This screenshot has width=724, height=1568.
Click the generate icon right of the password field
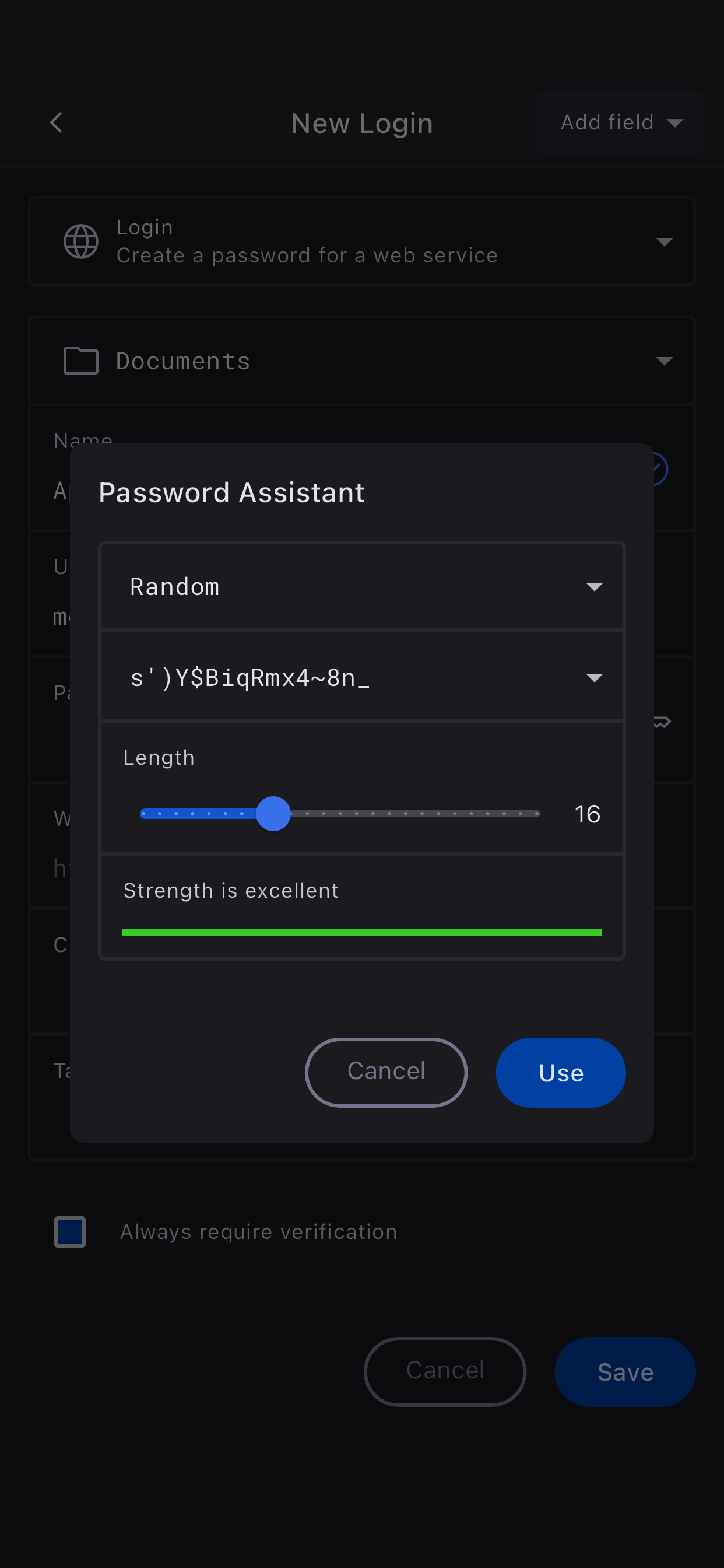point(662,722)
